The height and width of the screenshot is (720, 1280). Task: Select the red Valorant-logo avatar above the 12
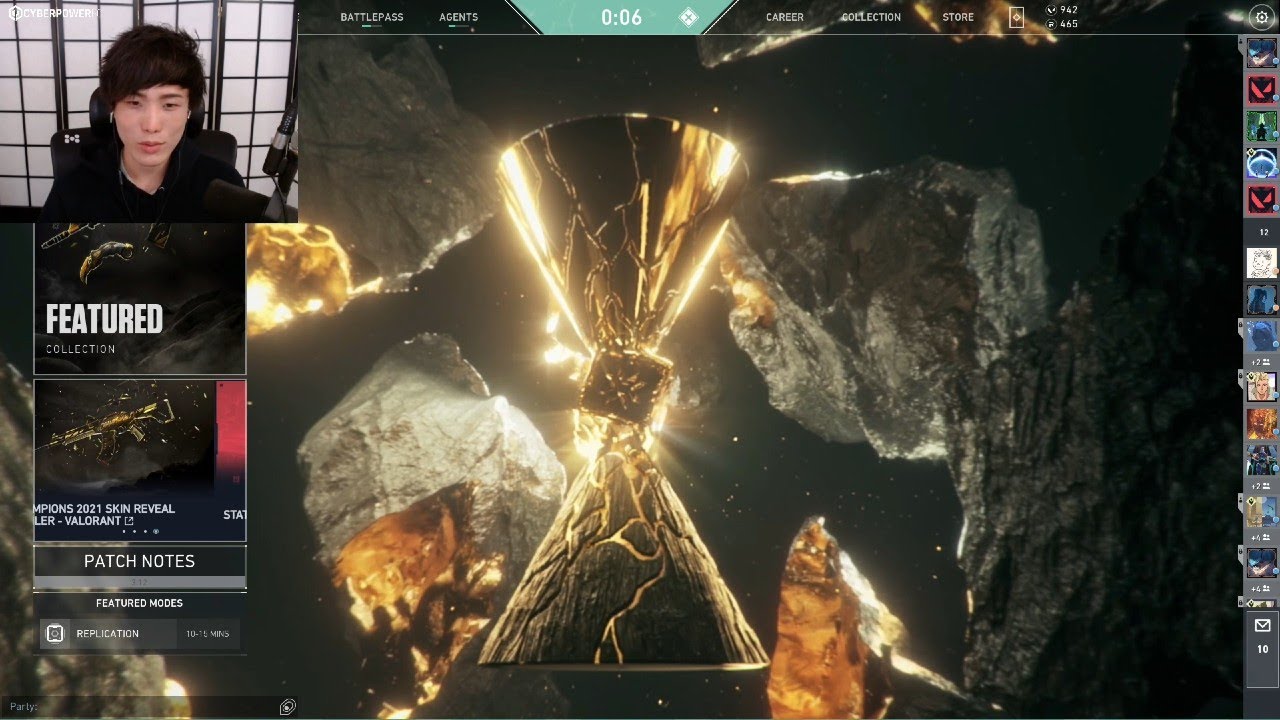[x=1262, y=199]
